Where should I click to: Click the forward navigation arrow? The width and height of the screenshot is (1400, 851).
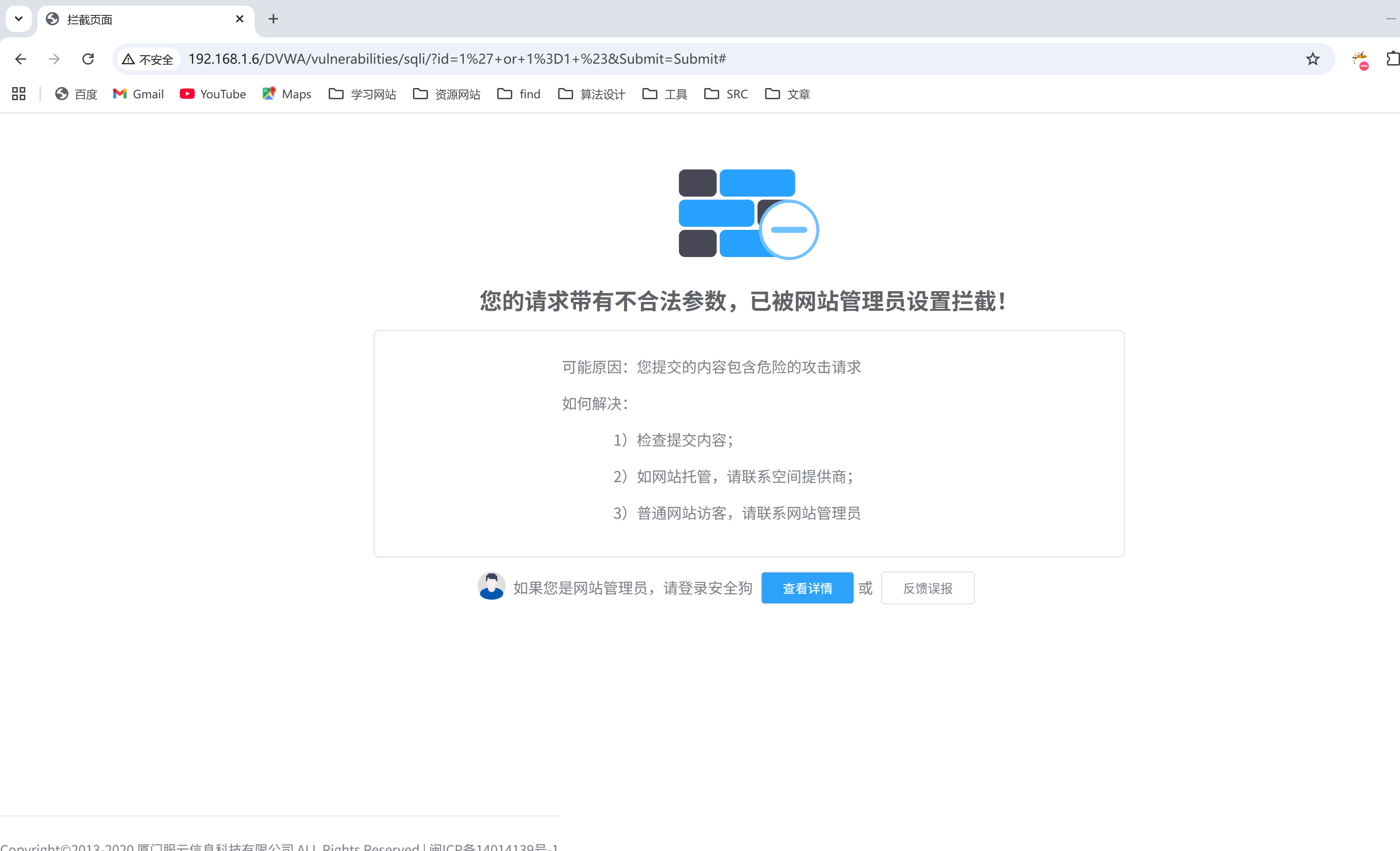(x=54, y=59)
